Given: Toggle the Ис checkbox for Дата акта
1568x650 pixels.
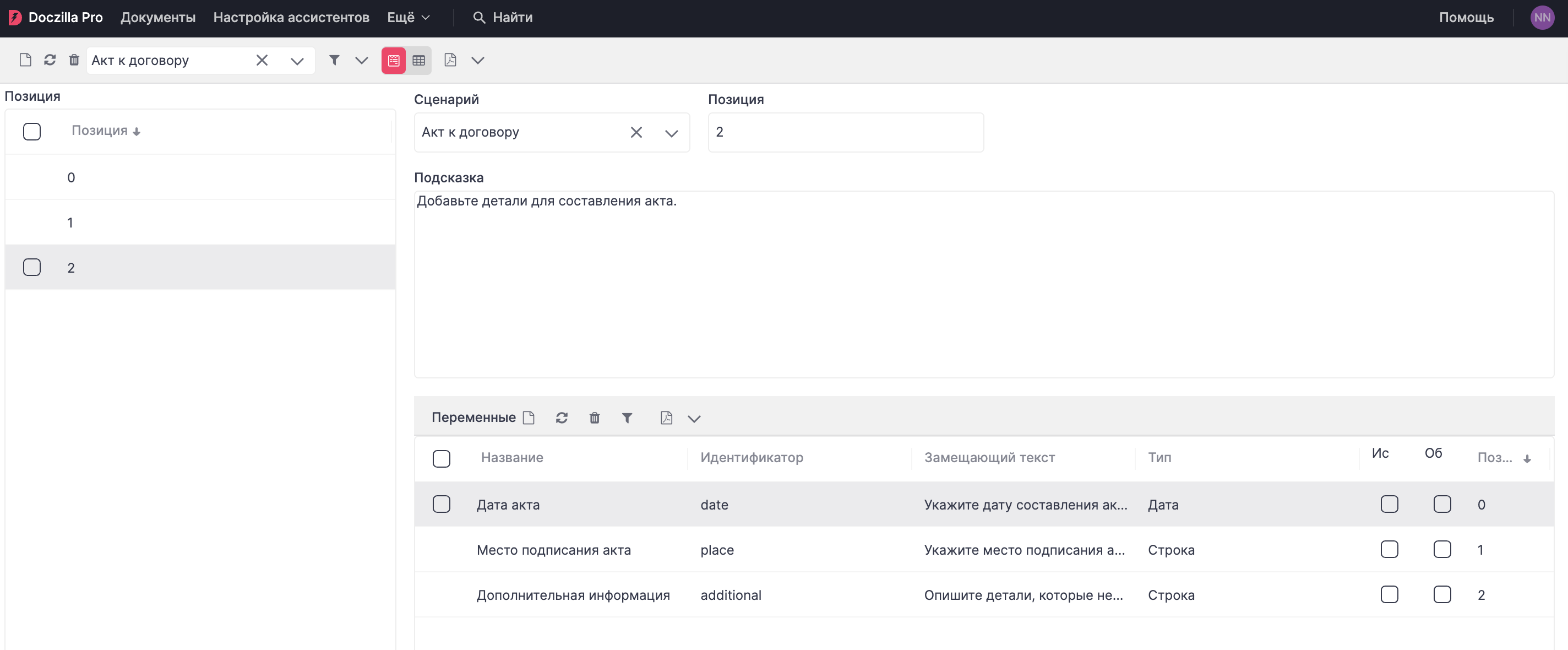Looking at the screenshot, I should 1389,504.
